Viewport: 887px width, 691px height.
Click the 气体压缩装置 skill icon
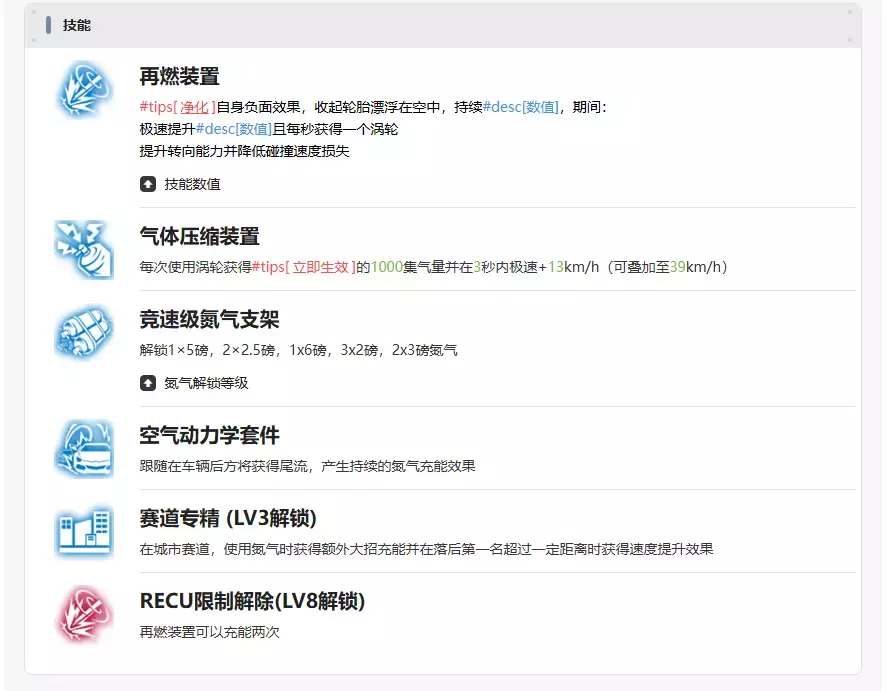(x=83, y=249)
